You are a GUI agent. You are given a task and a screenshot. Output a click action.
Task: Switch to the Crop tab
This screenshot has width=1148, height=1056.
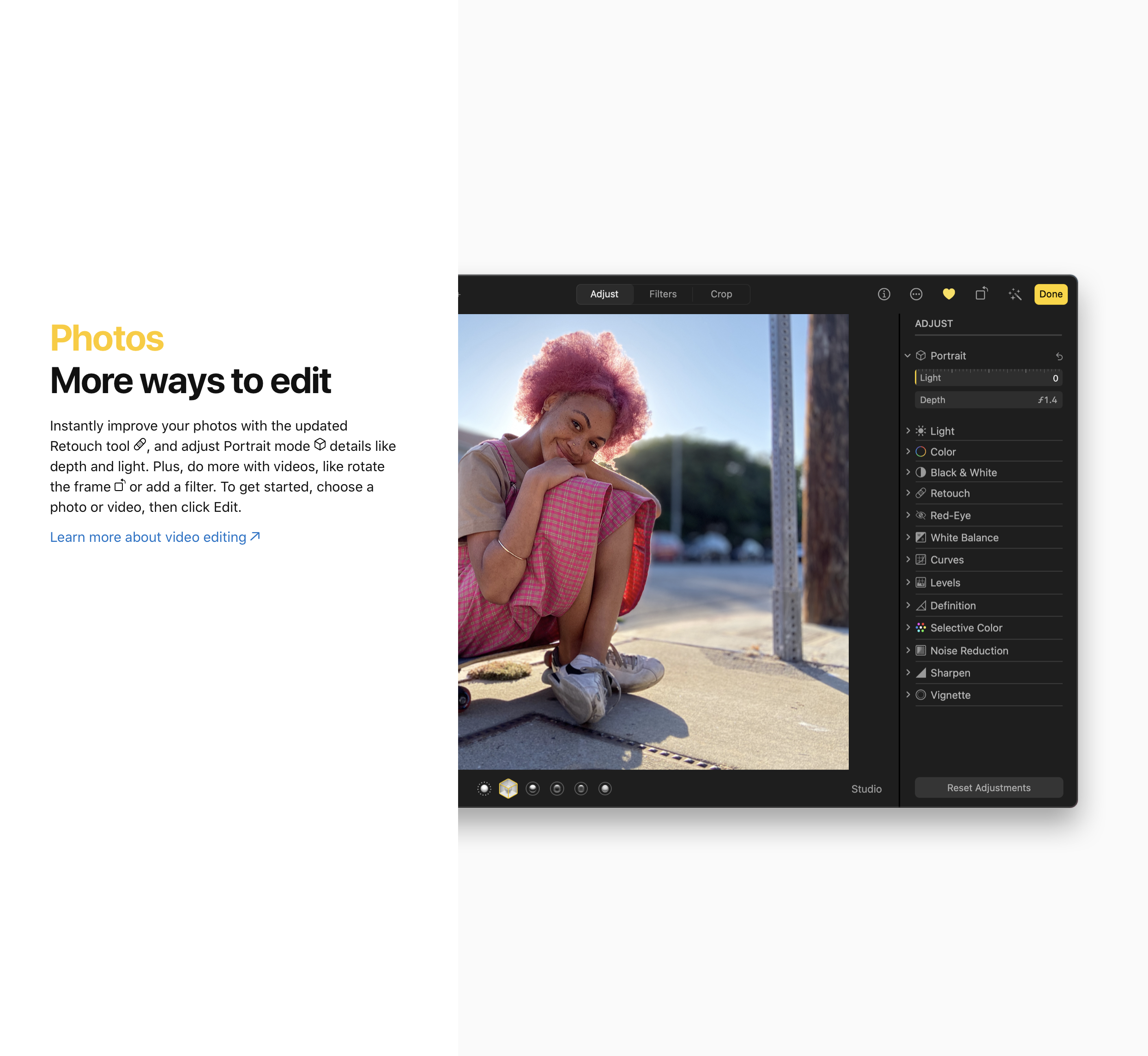(x=721, y=294)
